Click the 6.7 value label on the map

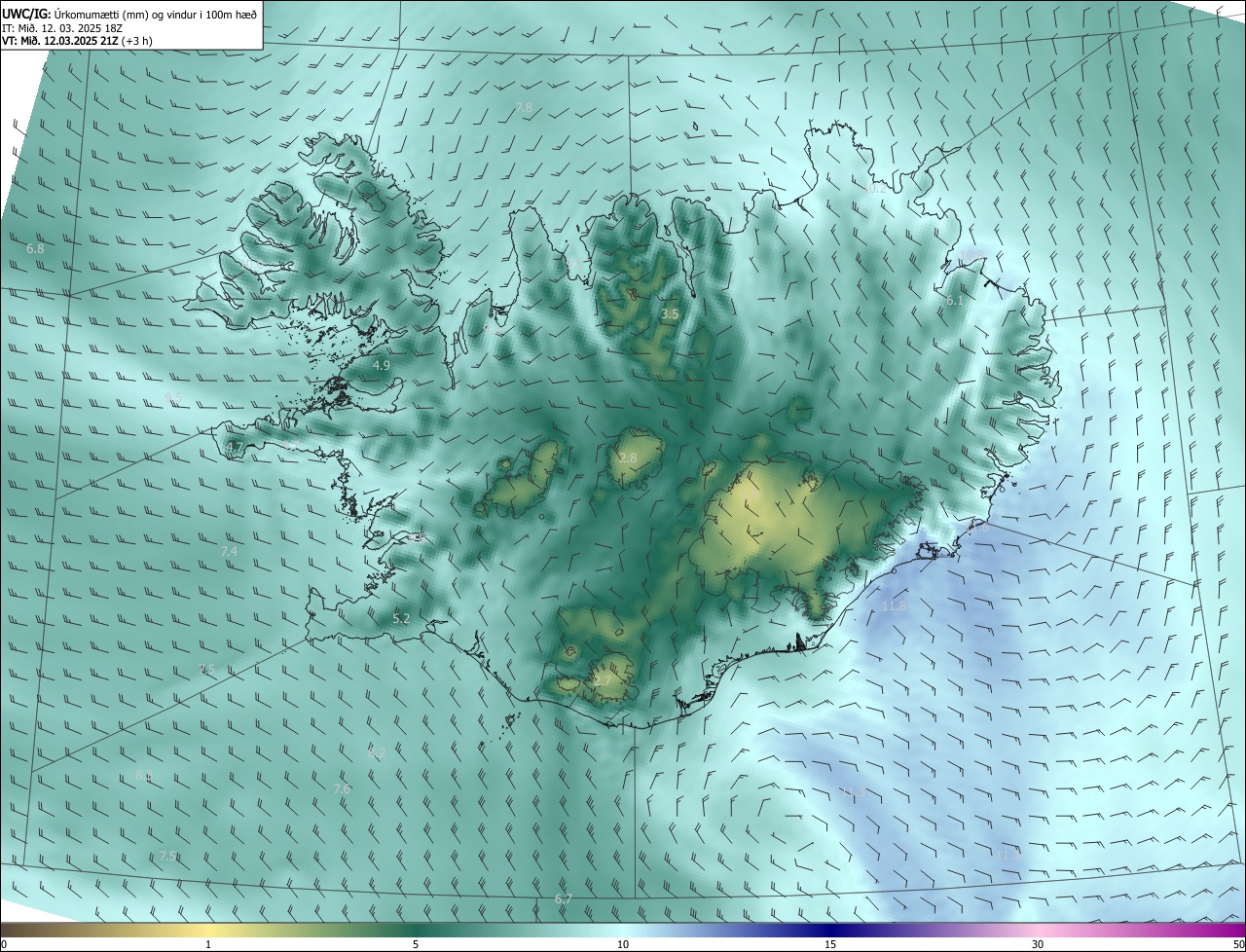(563, 898)
